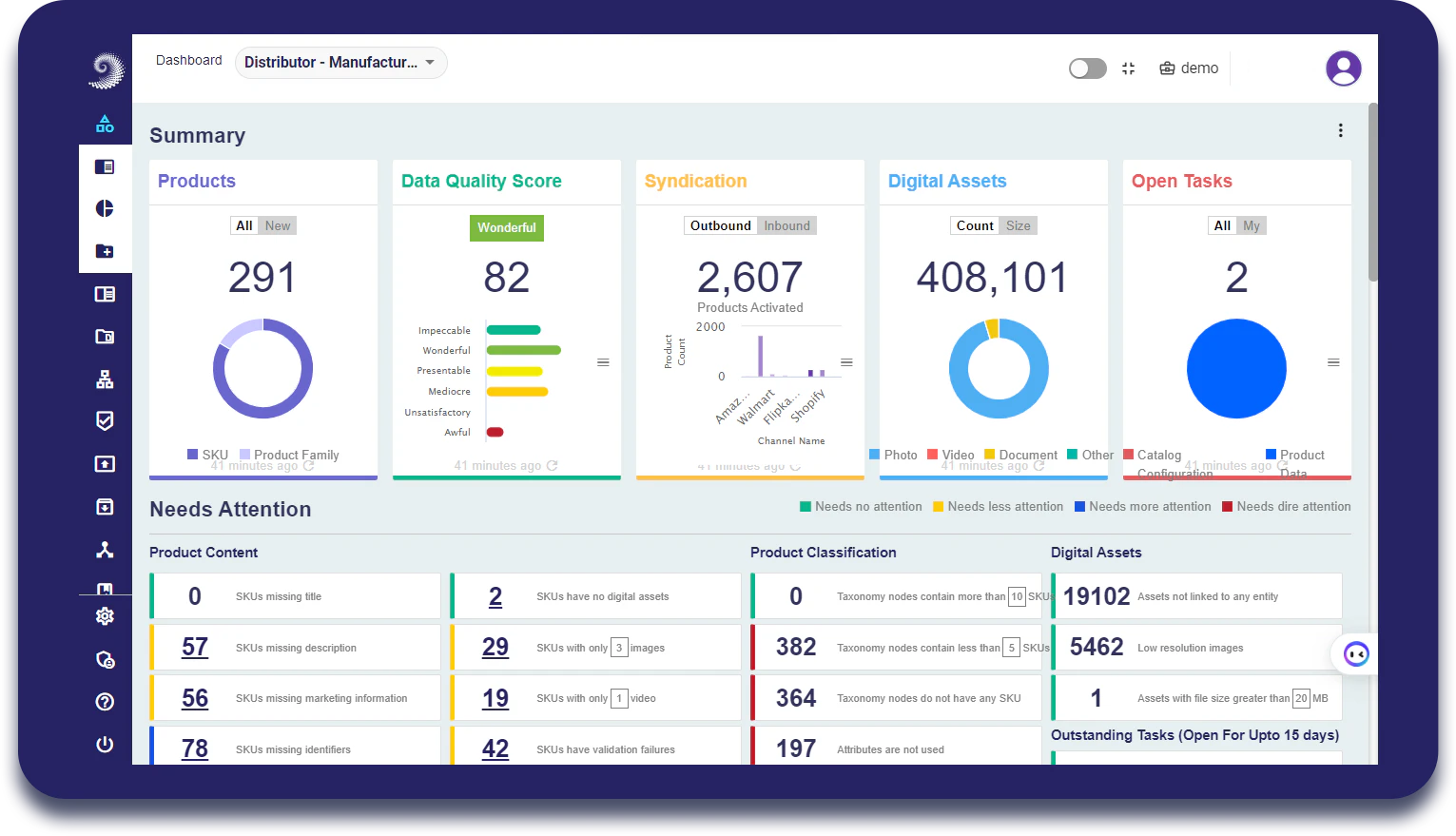Switch Digital Assets card to Size view

[1018, 225]
